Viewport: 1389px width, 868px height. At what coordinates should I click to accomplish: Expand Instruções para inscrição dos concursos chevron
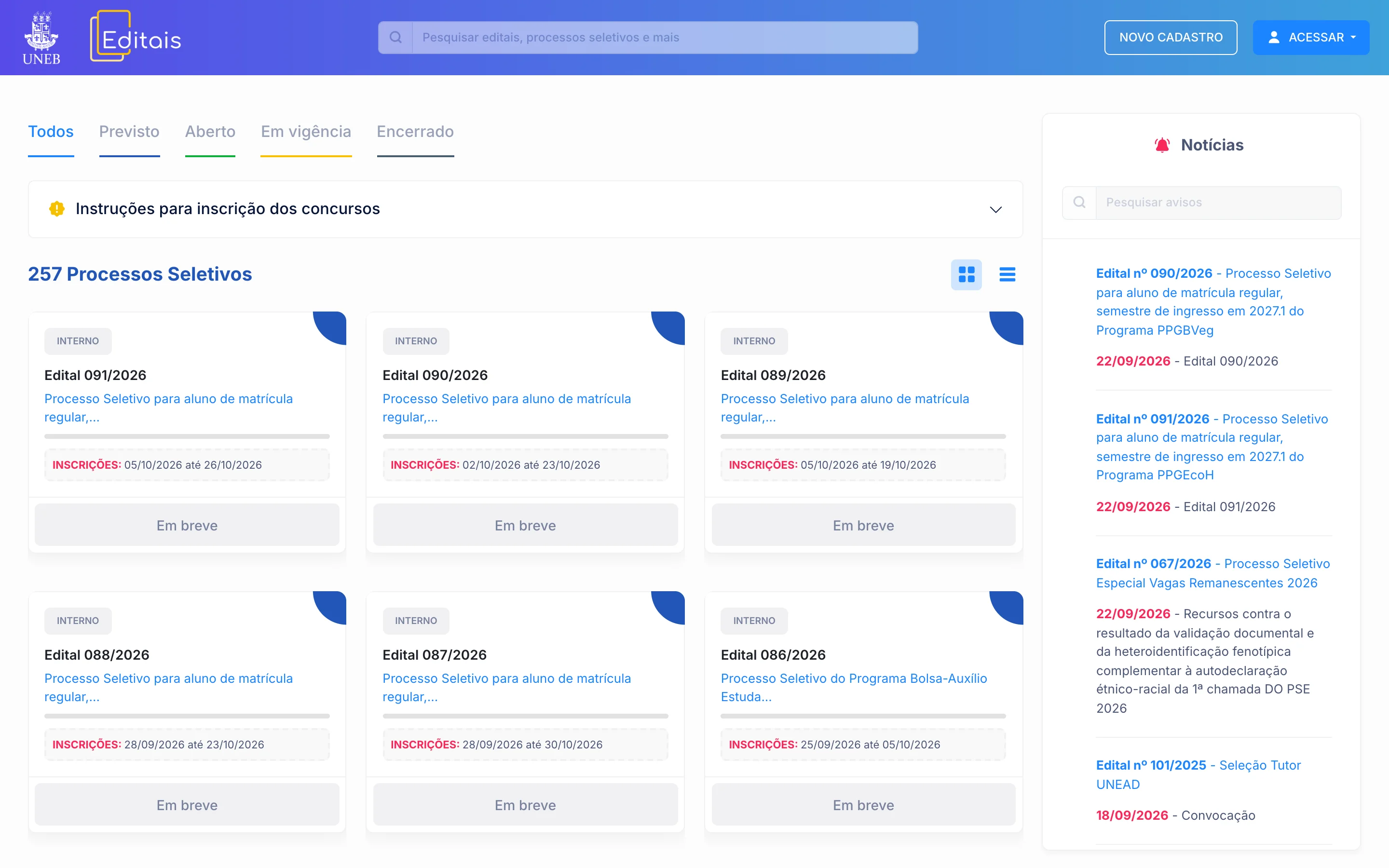[x=996, y=210]
